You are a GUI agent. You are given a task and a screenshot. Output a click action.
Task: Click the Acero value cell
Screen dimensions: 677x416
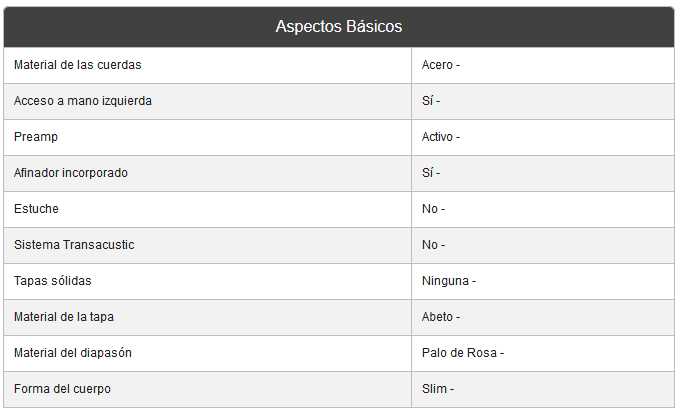[440, 65]
